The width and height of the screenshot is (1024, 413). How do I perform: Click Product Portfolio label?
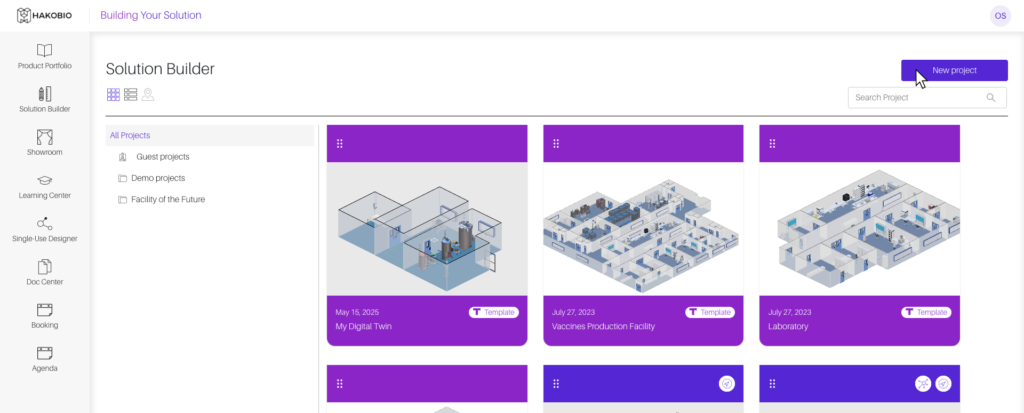coord(44,66)
